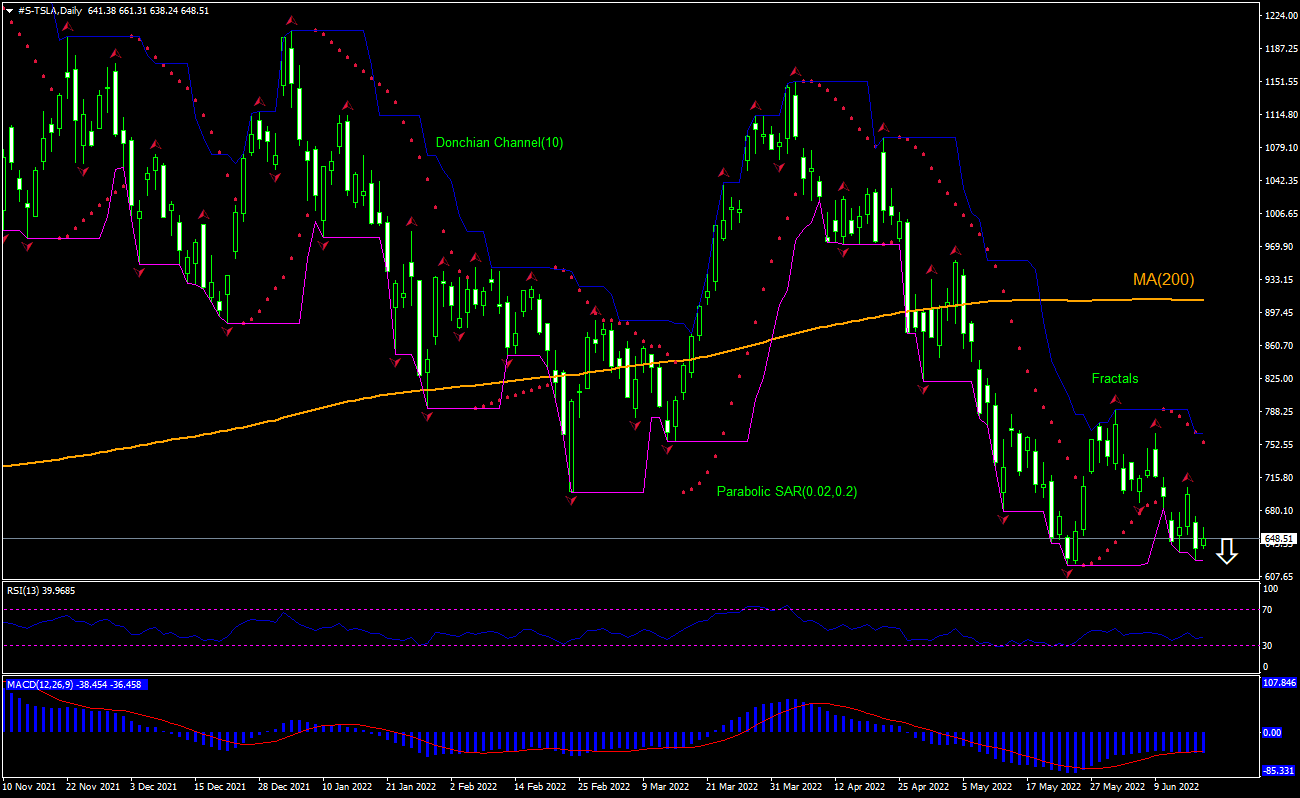The width and height of the screenshot is (1300, 798).
Task: Click the 607.65 price axis label
Action: pos(1280,577)
